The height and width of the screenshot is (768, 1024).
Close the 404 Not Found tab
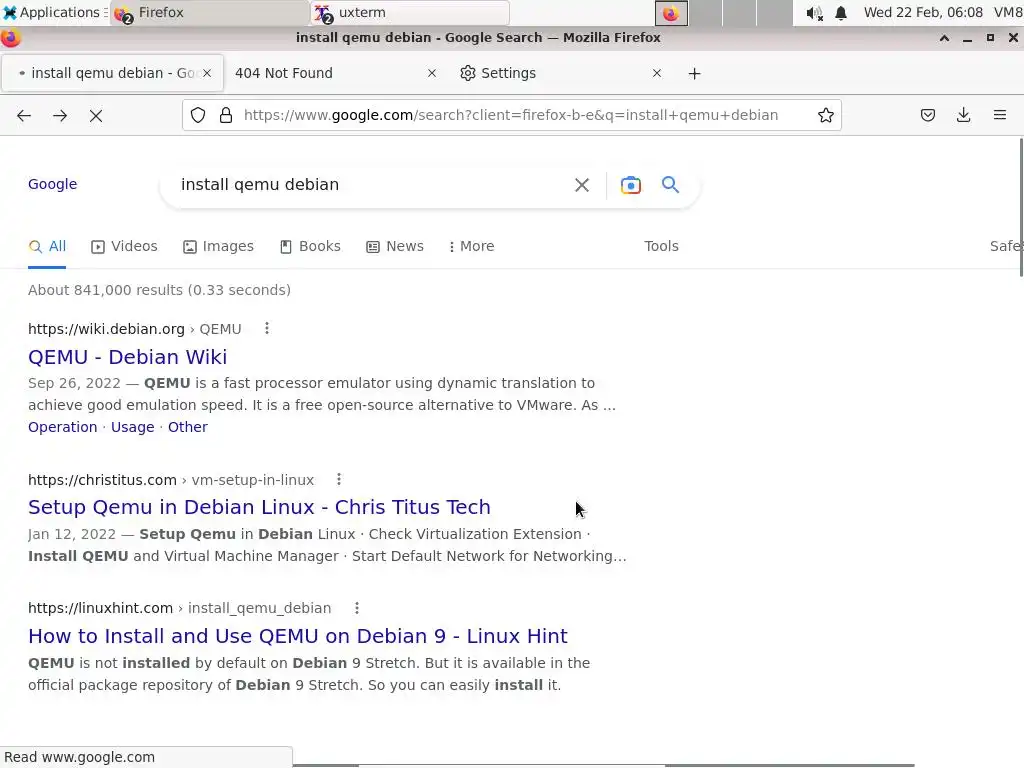(432, 73)
